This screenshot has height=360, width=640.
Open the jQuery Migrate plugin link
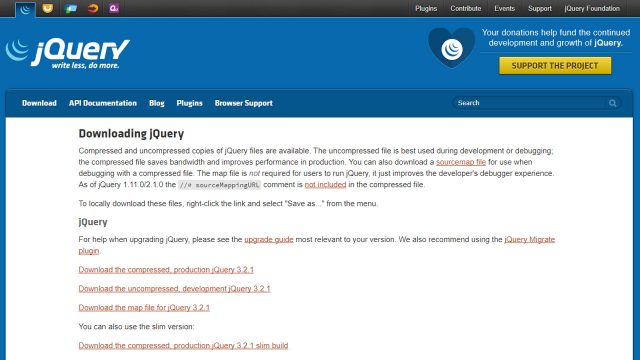point(529,240)
